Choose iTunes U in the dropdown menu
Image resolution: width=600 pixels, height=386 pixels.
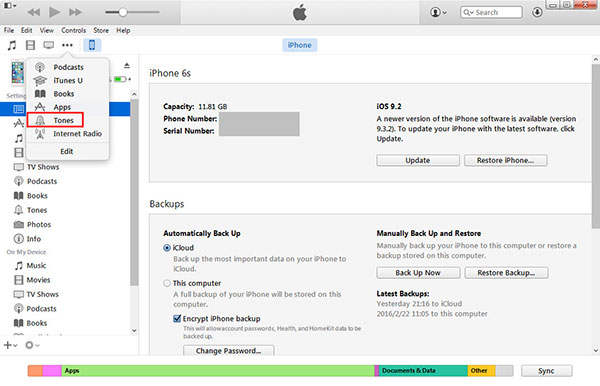pyautogui.click(x=68, y=80)
